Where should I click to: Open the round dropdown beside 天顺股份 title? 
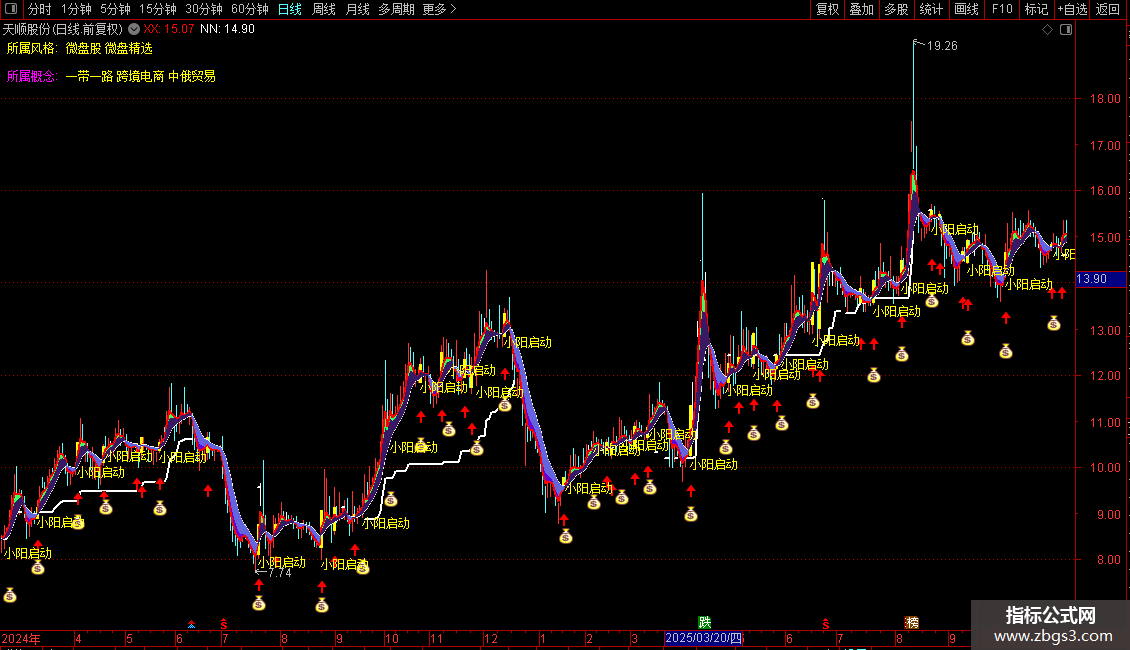(134, 29)
